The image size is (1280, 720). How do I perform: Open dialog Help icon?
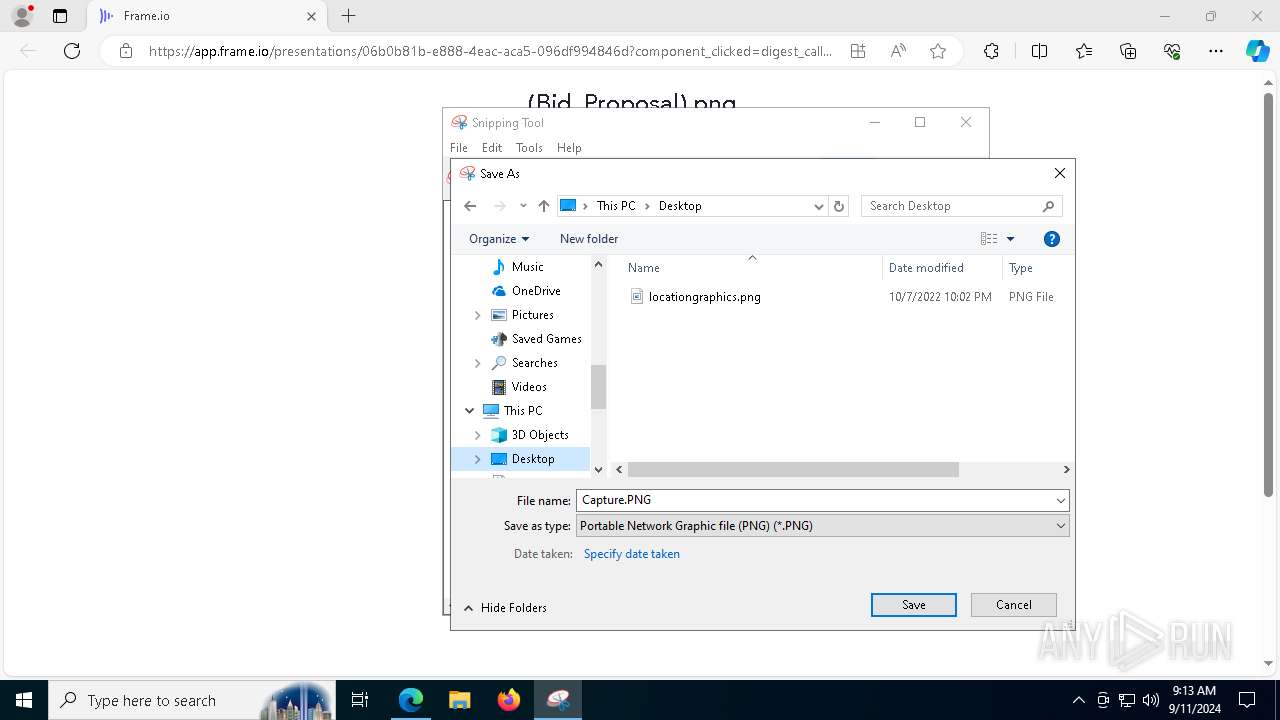click(1051, 239)
